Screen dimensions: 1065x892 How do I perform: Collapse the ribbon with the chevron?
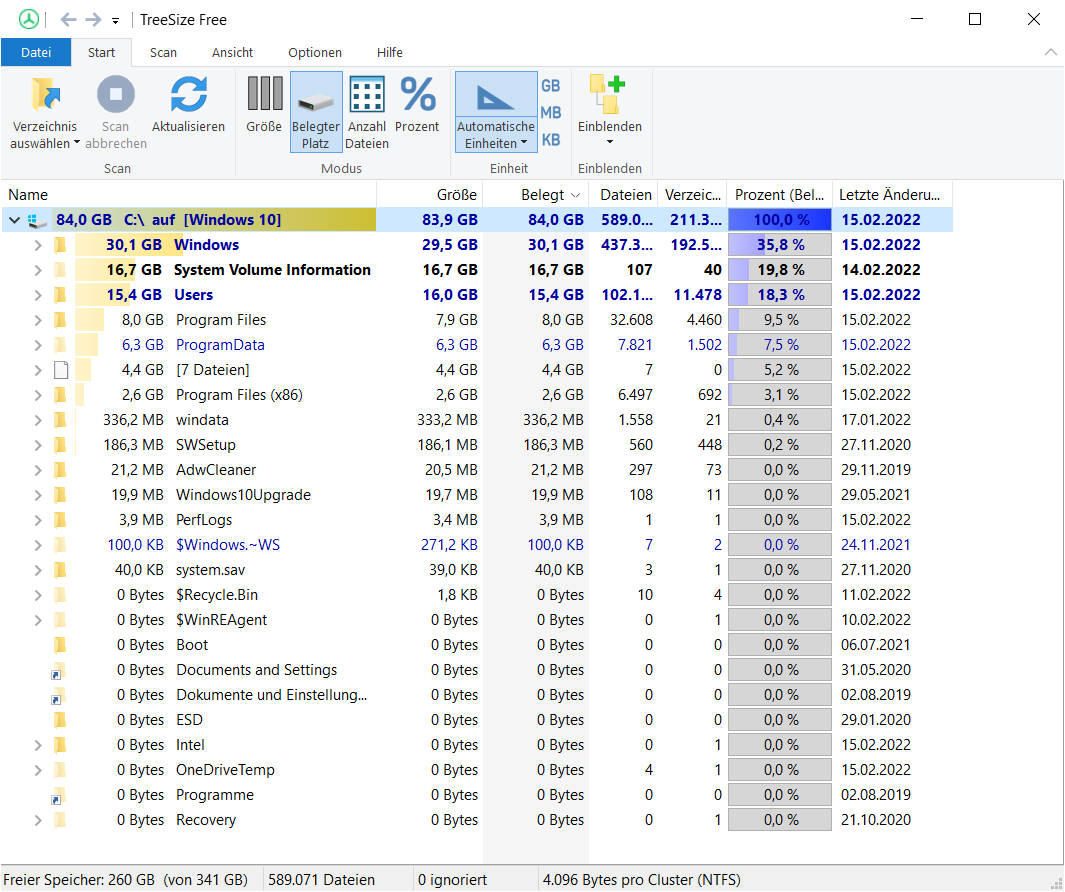[1050, 52]
